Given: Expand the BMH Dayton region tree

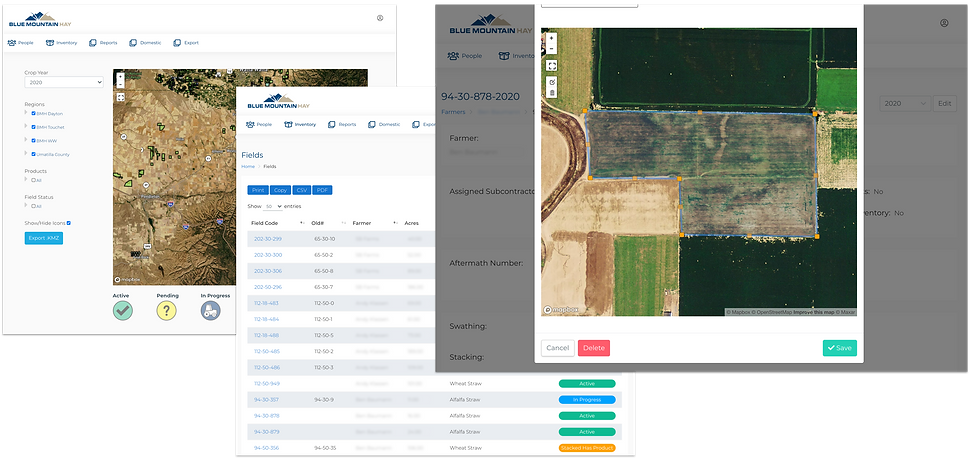Looking at the screenshot, I should pyautogui.click(x=26, y=113).
